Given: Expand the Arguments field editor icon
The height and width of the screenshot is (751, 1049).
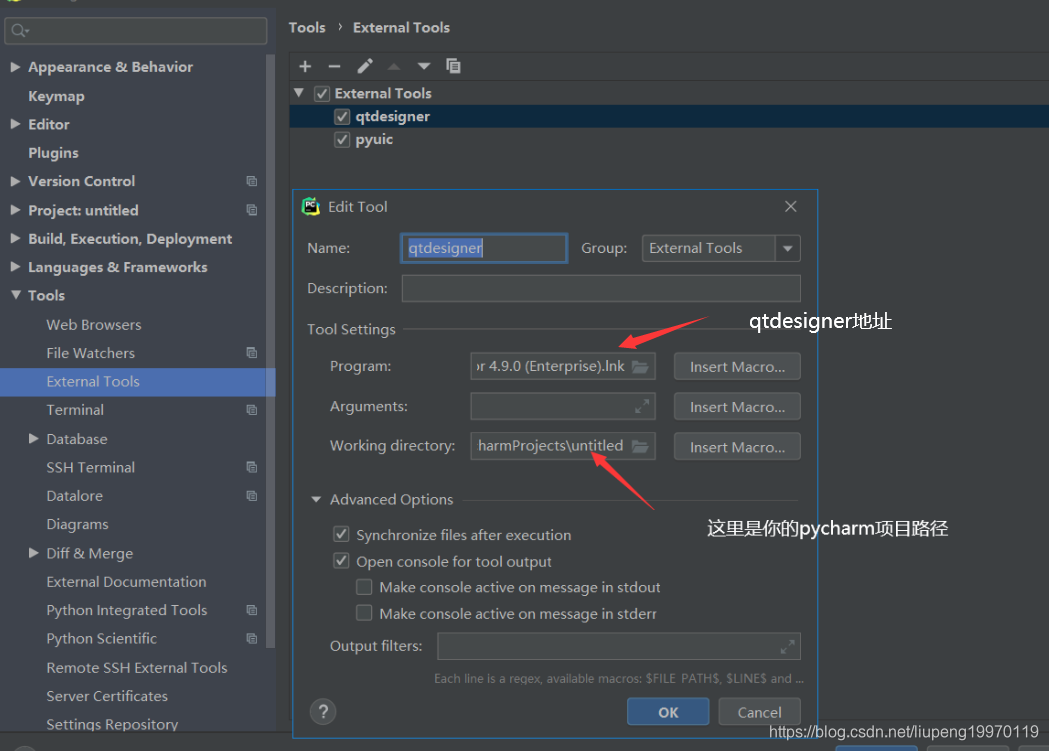Looking at the screenshot, I should [x=642, y=407].
